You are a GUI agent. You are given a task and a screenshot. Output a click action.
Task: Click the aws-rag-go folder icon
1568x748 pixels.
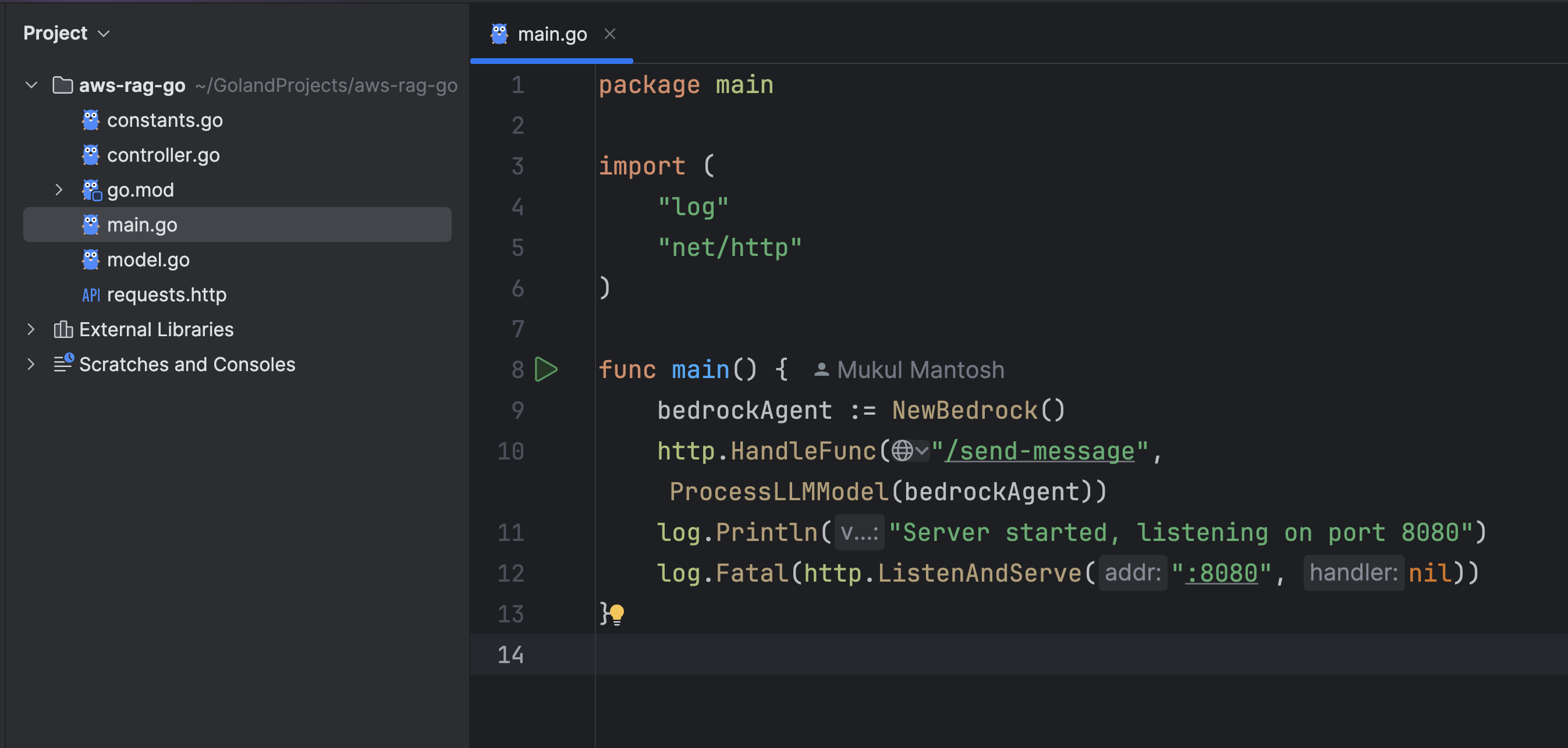63,85
